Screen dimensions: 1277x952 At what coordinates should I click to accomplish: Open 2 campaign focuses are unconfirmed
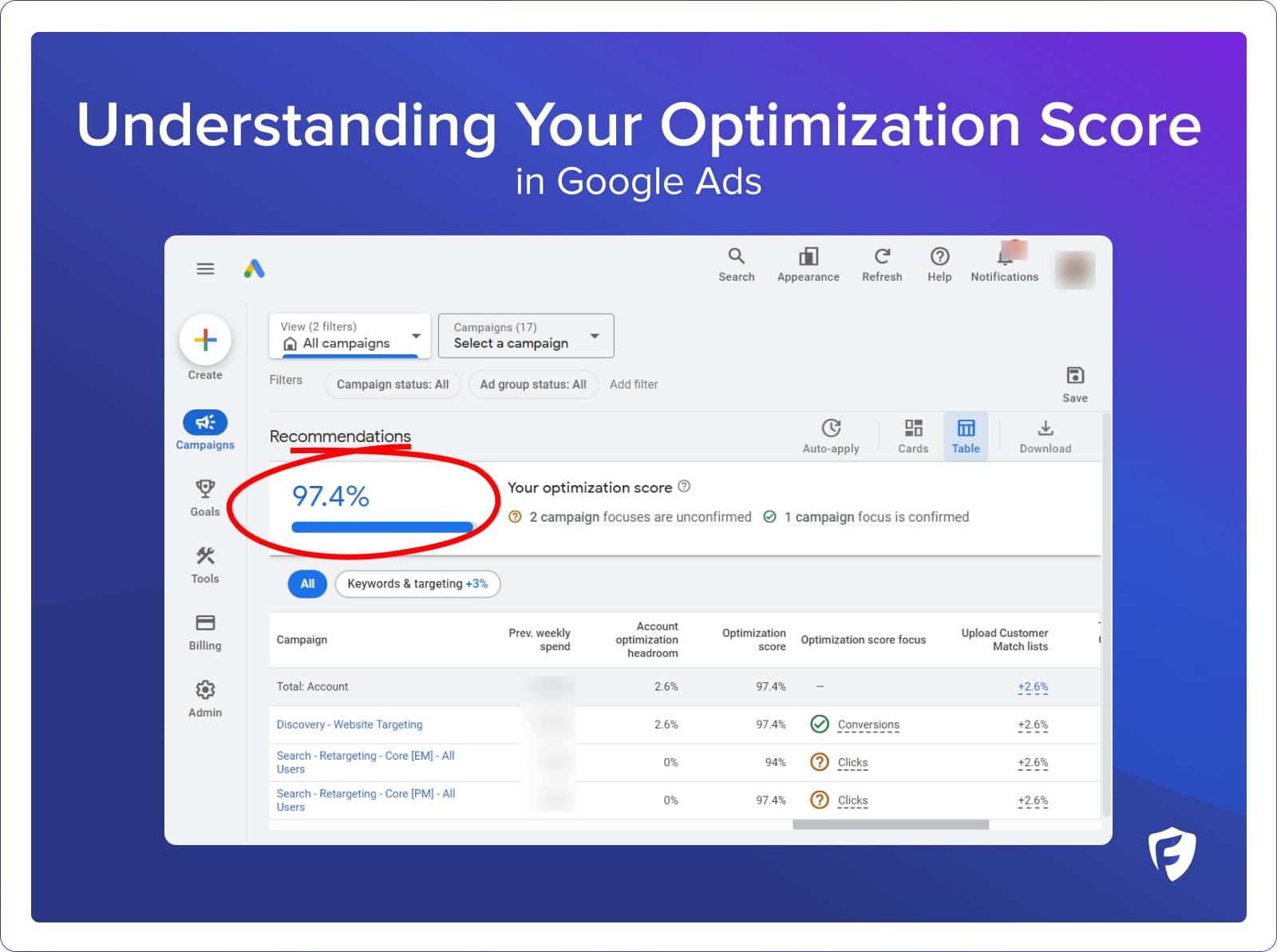[640, 517]
